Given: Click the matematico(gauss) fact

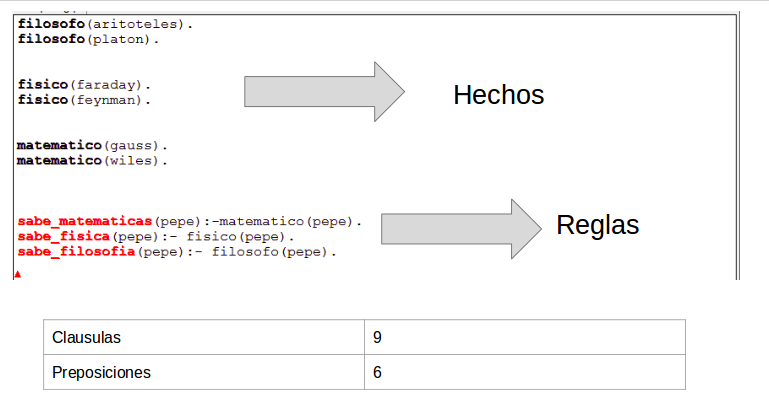Looking at the screenshot, I should [92, 145].
